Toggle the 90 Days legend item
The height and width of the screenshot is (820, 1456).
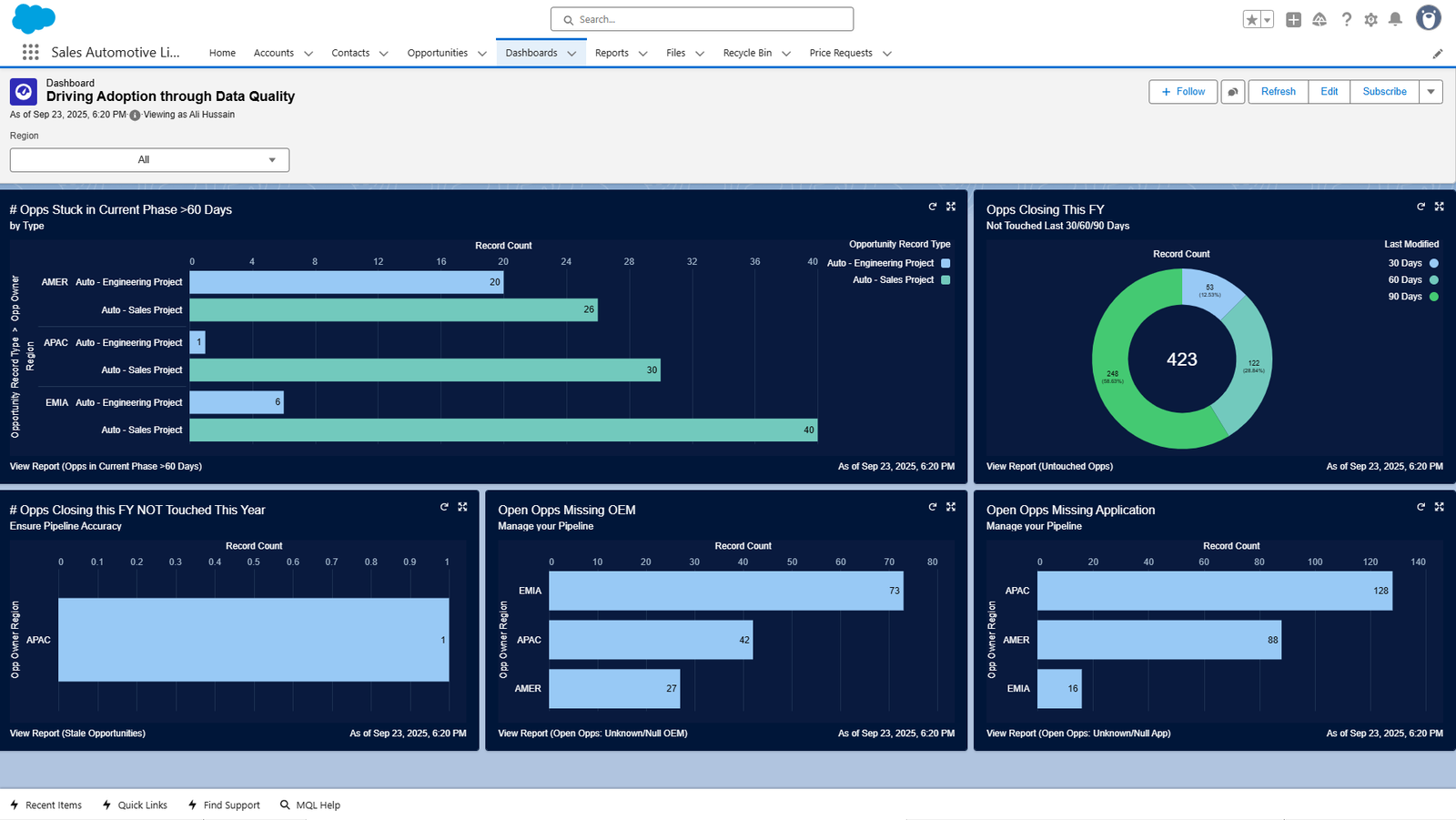(x=1410, y=297)
